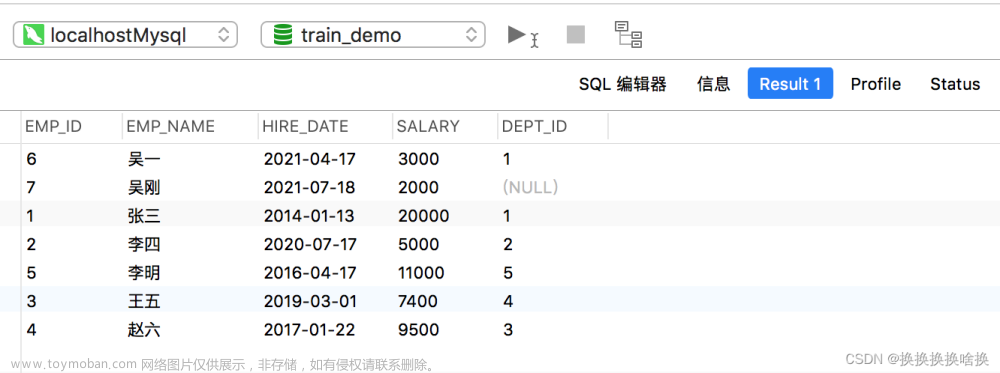Switch to the SQL 编辑器 tab
1000x373 pixels.
point(622,84)
